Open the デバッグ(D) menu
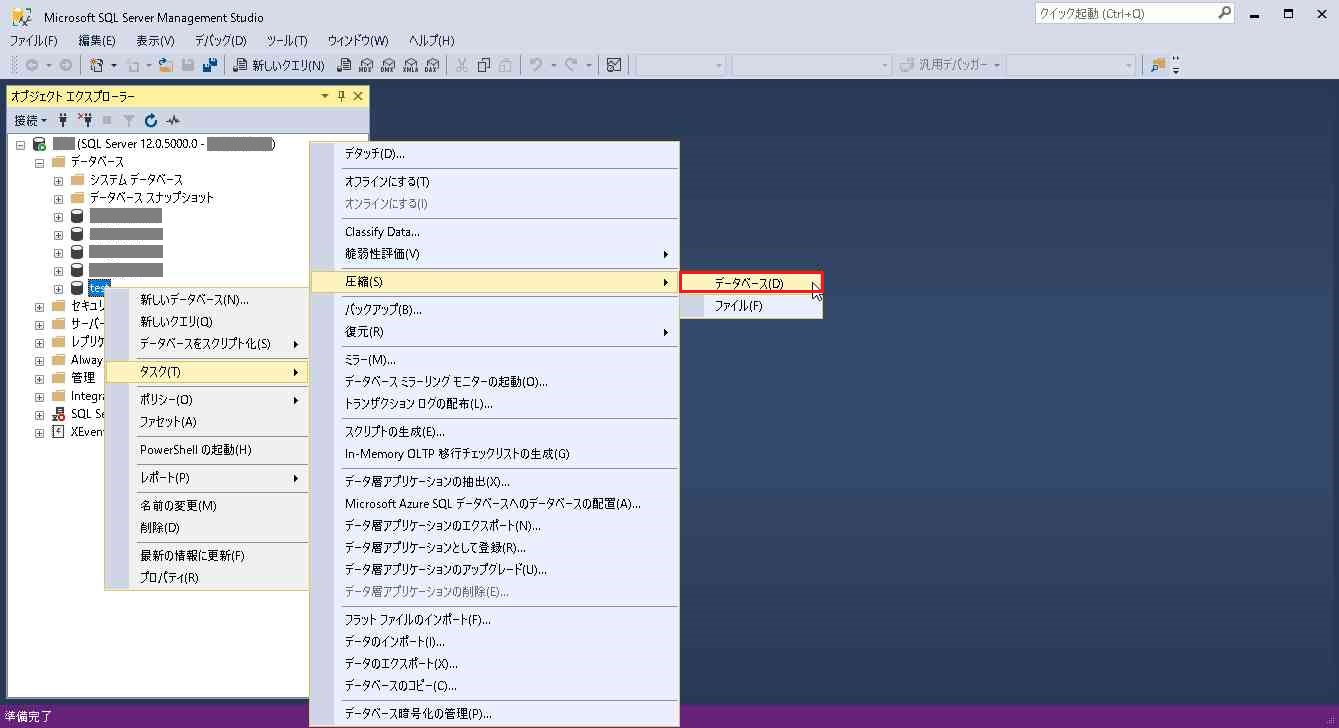This screenshot has height=728, width=1339. 220,40
